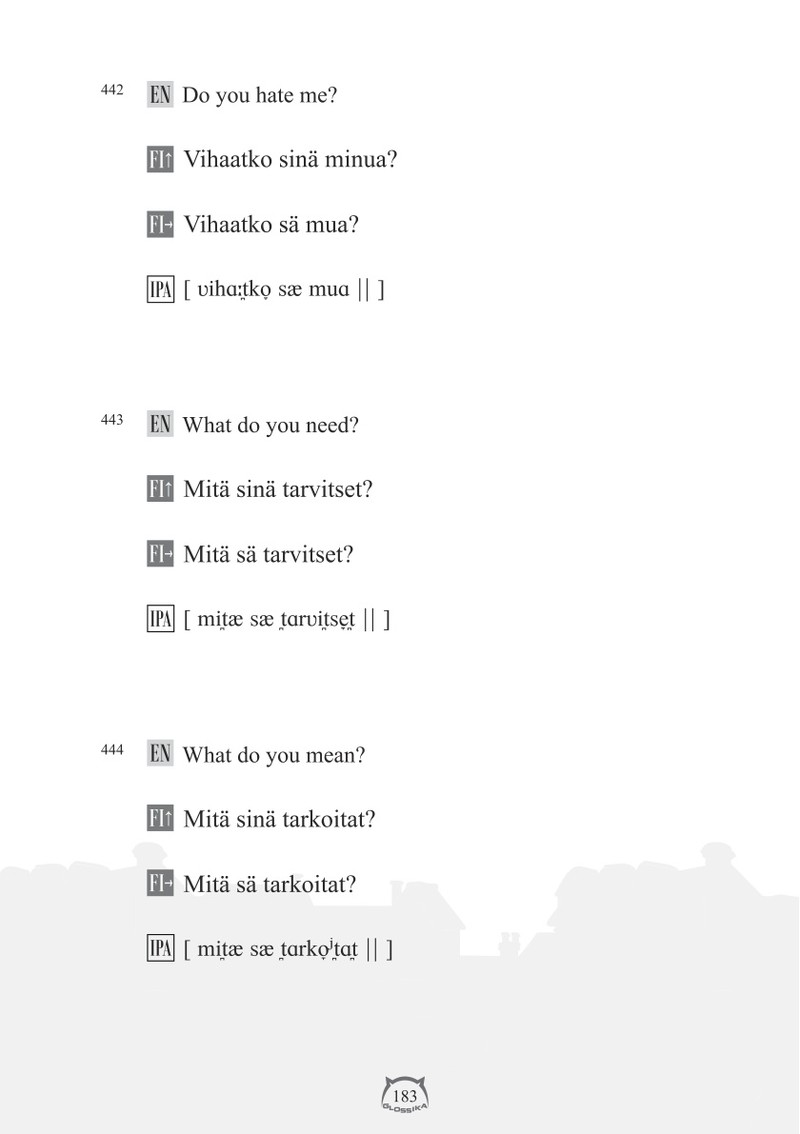Click the EN badge beside What do you need
Image resolution: width=800 pixels, height=1134 pixels.
(x=160, y=425)
